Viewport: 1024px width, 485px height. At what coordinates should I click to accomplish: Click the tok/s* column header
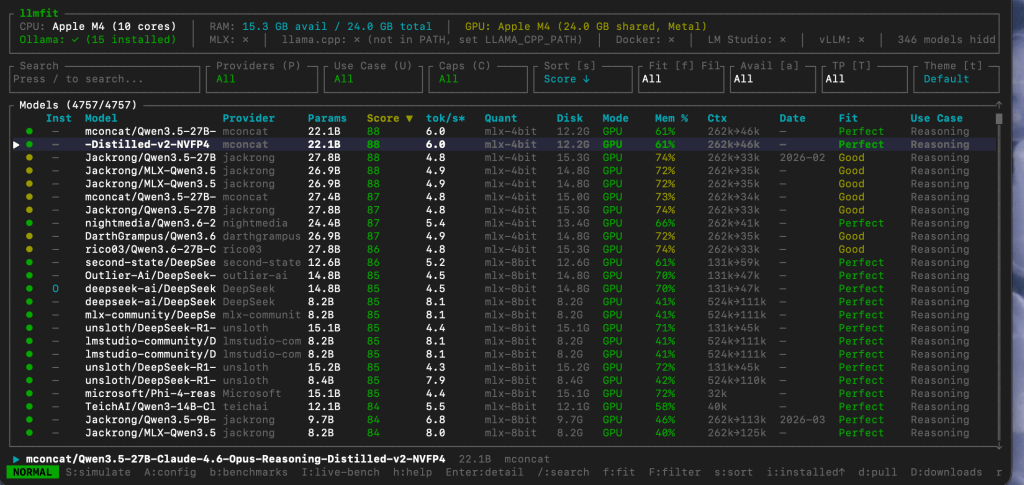[445, 118]
